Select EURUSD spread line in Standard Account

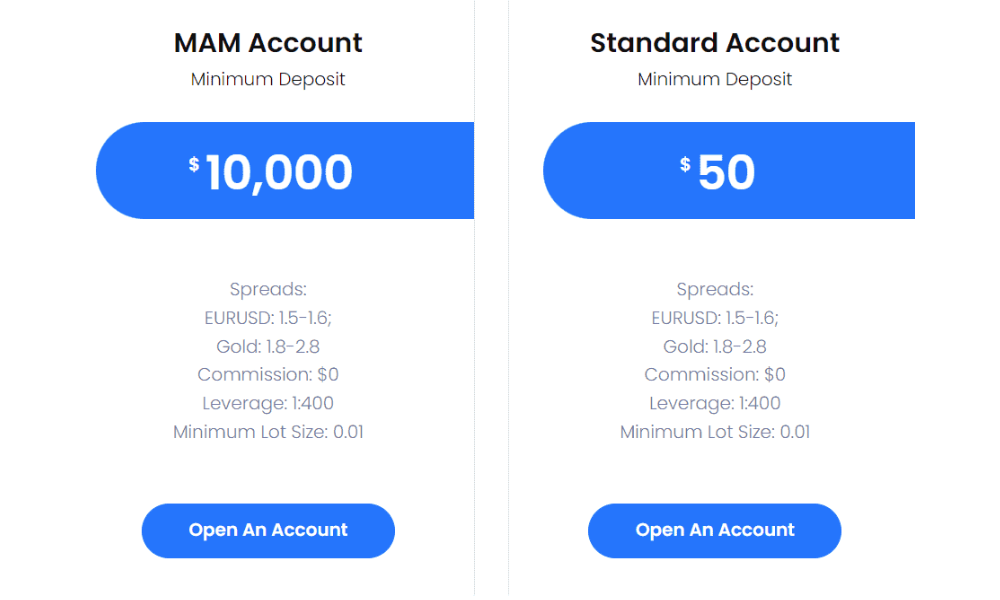(x=714, y=318)
